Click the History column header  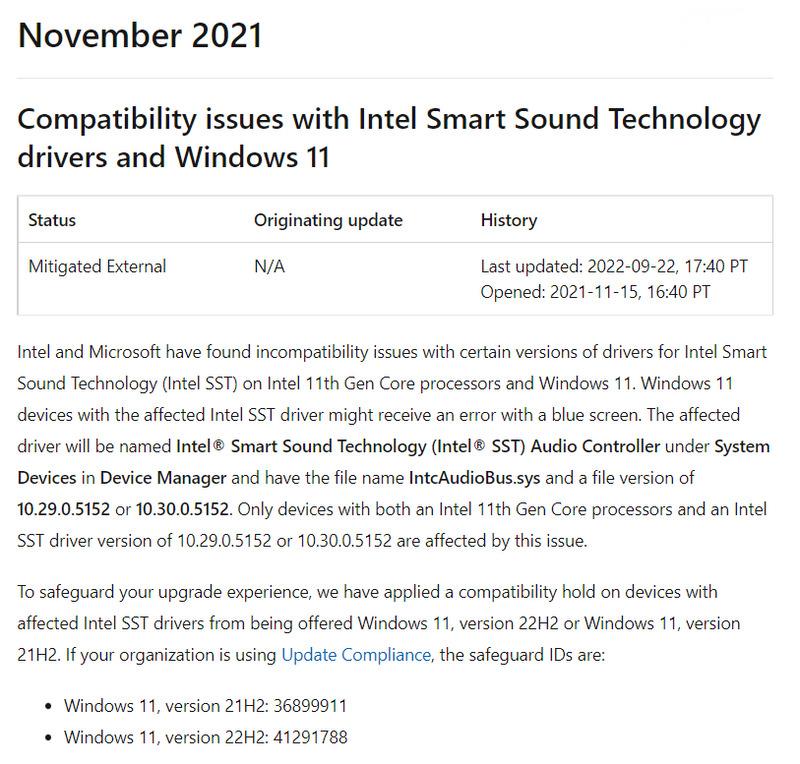509,220
